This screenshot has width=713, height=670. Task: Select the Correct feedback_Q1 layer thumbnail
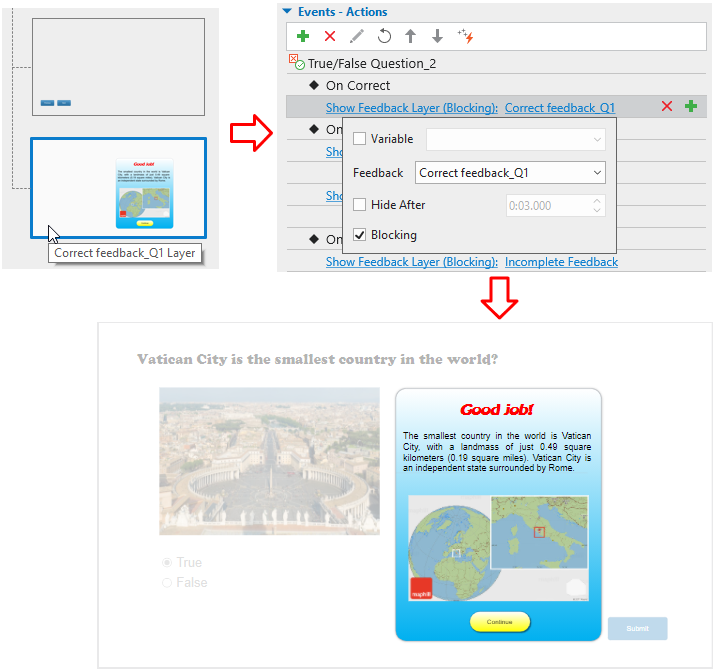click(x=118, y=187)
